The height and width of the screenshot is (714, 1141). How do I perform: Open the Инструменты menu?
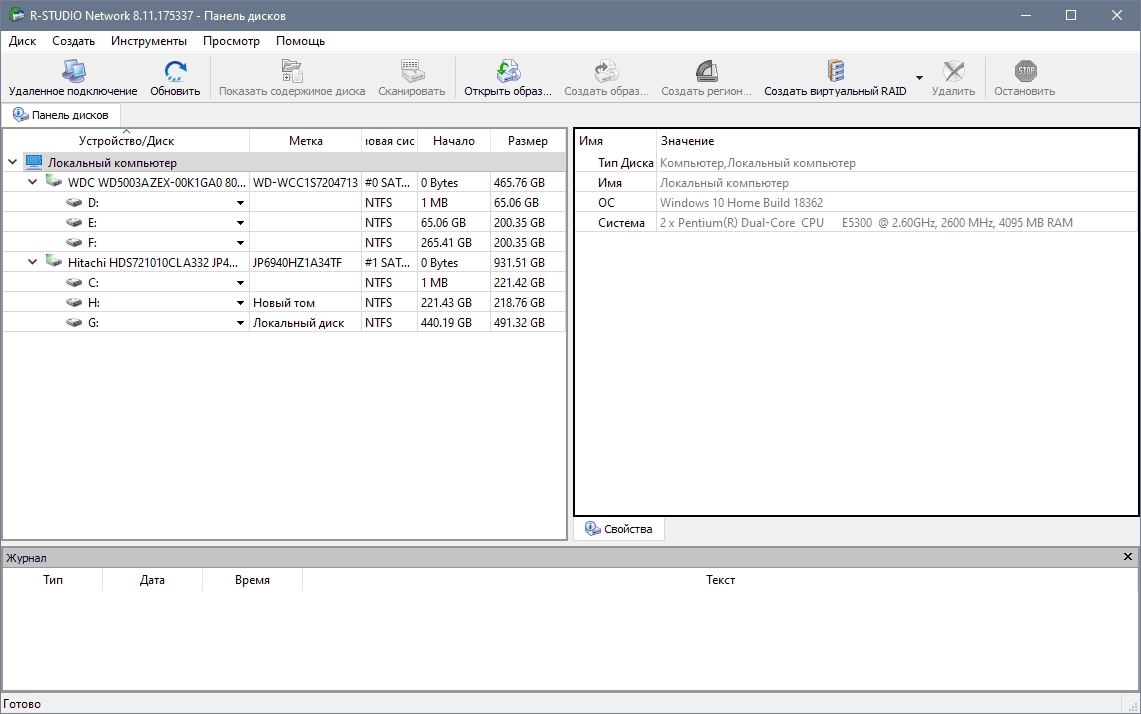(149, 41)
